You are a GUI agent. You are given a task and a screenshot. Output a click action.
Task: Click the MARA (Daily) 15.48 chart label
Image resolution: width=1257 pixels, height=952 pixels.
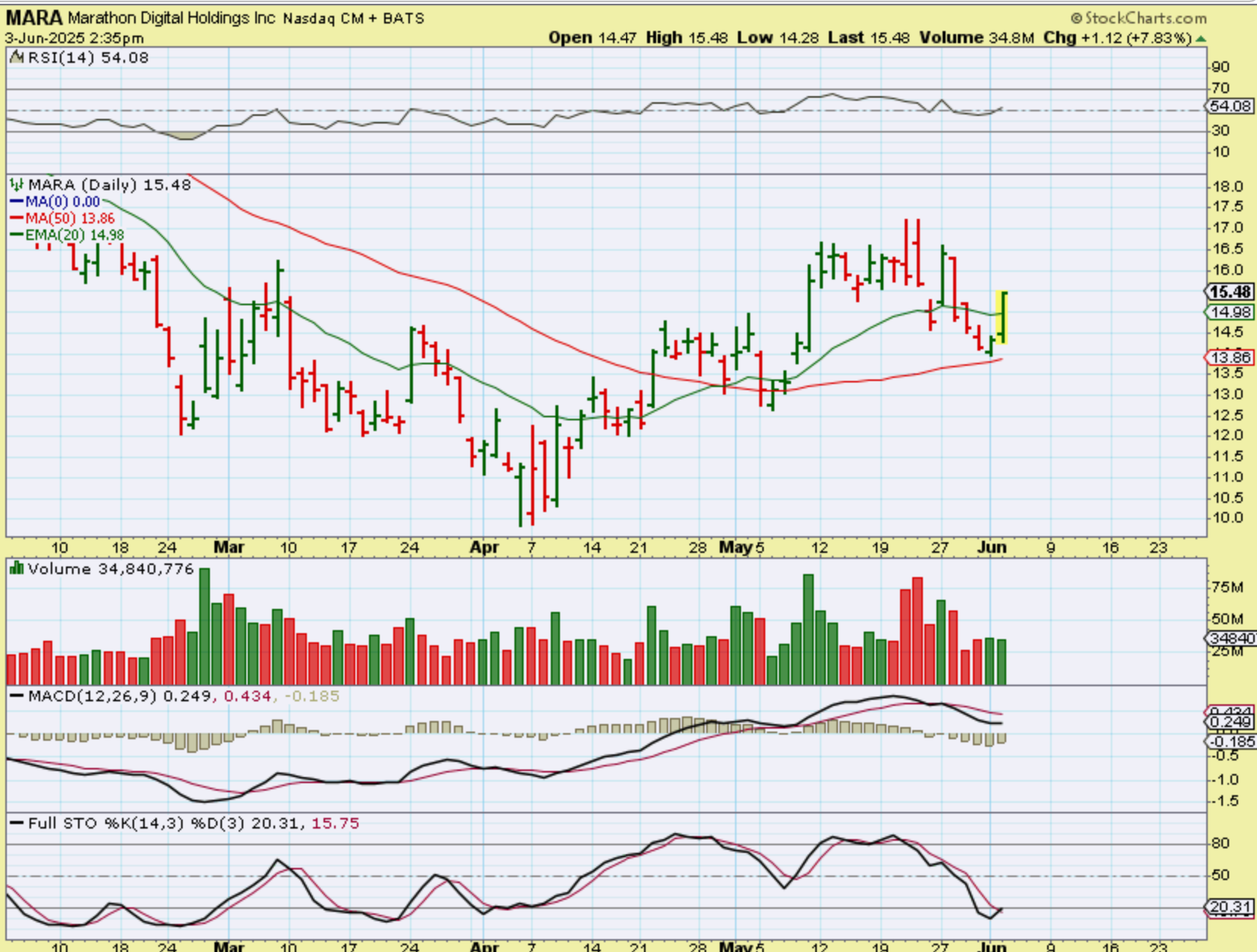[109, 184]
